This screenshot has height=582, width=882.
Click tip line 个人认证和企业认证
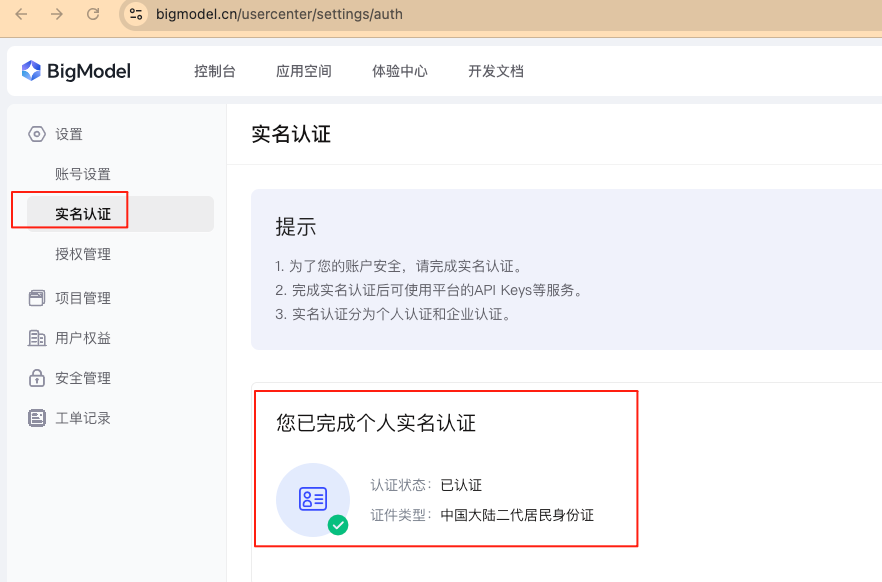tap(394, 314)
